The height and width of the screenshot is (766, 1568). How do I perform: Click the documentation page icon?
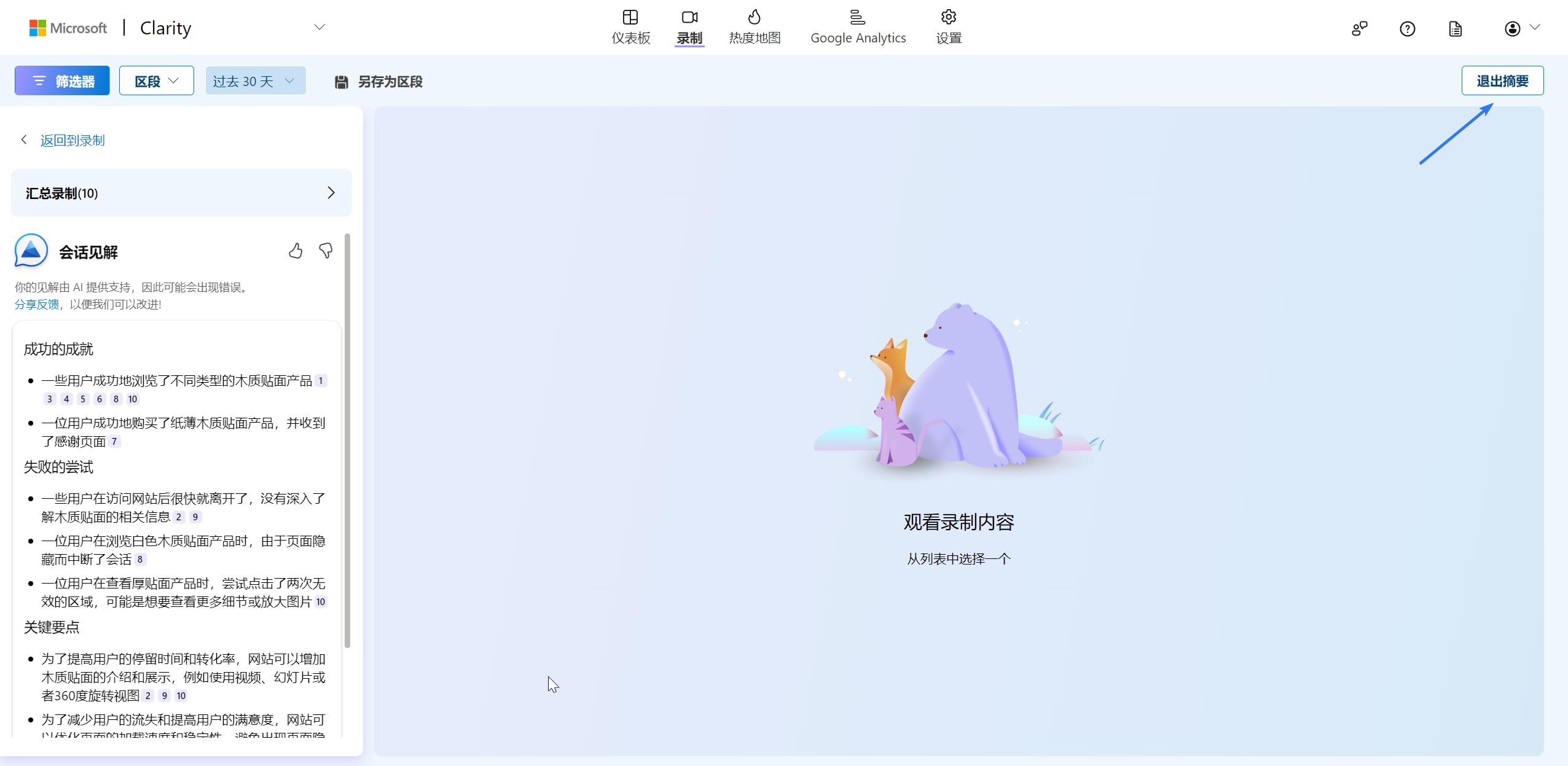[x=1455, y=28]
